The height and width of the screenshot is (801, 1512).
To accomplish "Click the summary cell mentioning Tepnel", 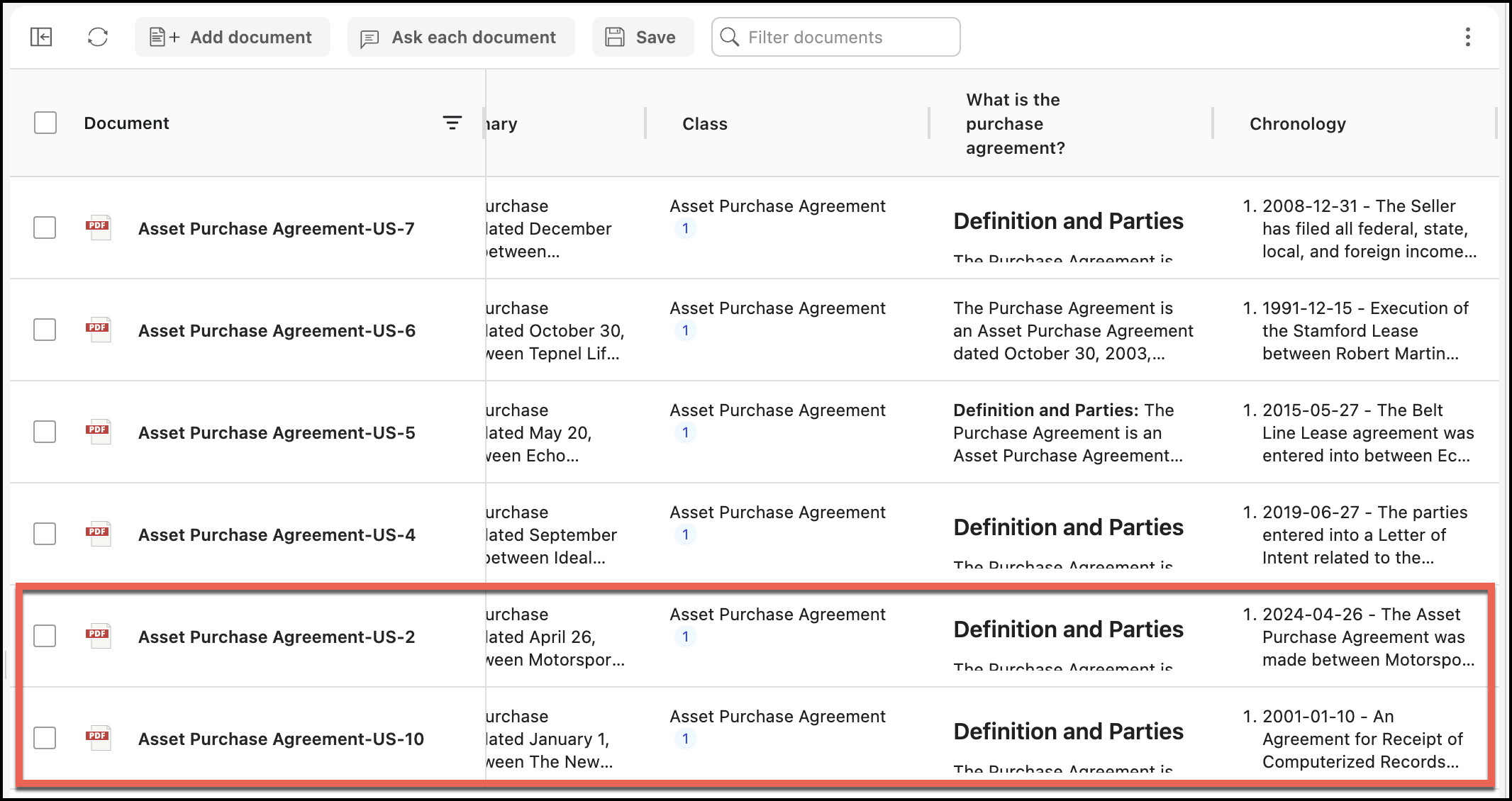I will tap(555, 330).
